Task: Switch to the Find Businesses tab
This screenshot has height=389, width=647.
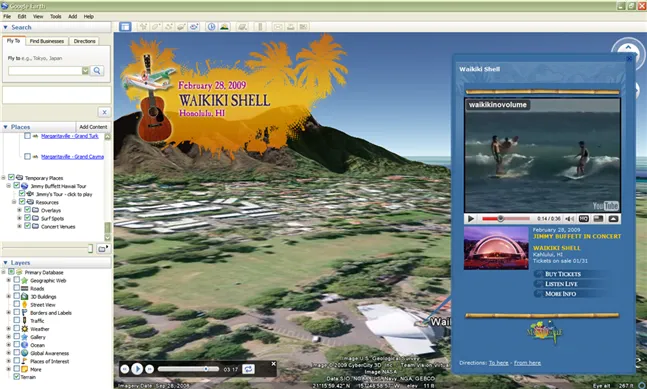Action: [47, 41]
